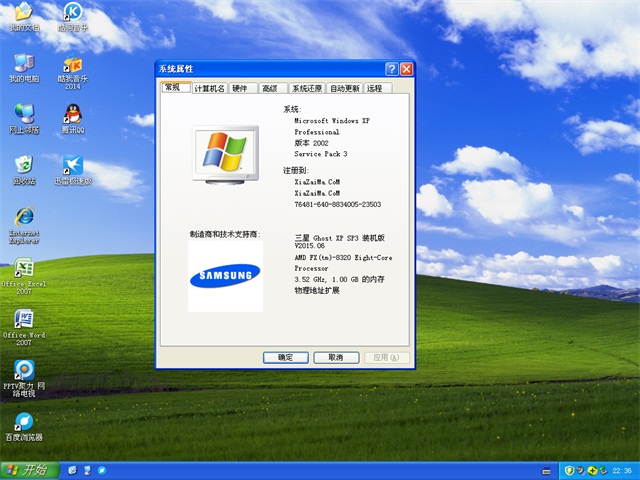Launch the 腾讯QQ penguin icon

coord(72,114)
